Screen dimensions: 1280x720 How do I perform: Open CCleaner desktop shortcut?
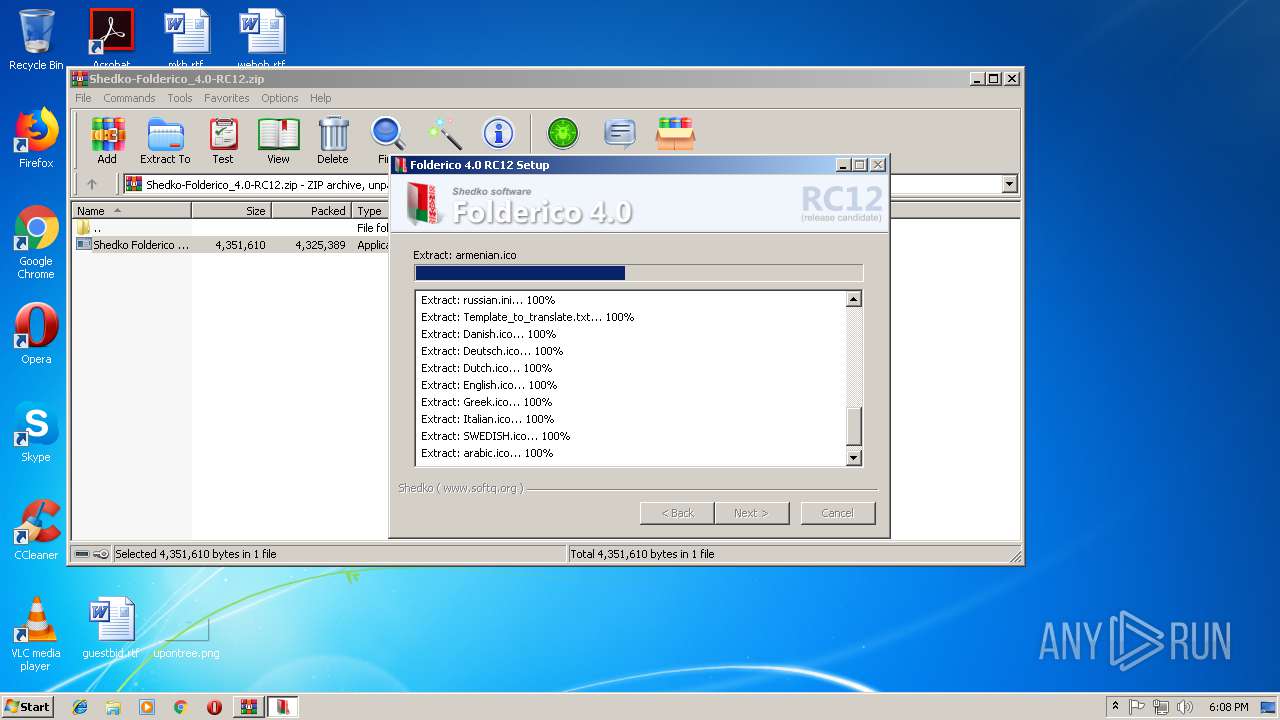[x=36, y=530]
